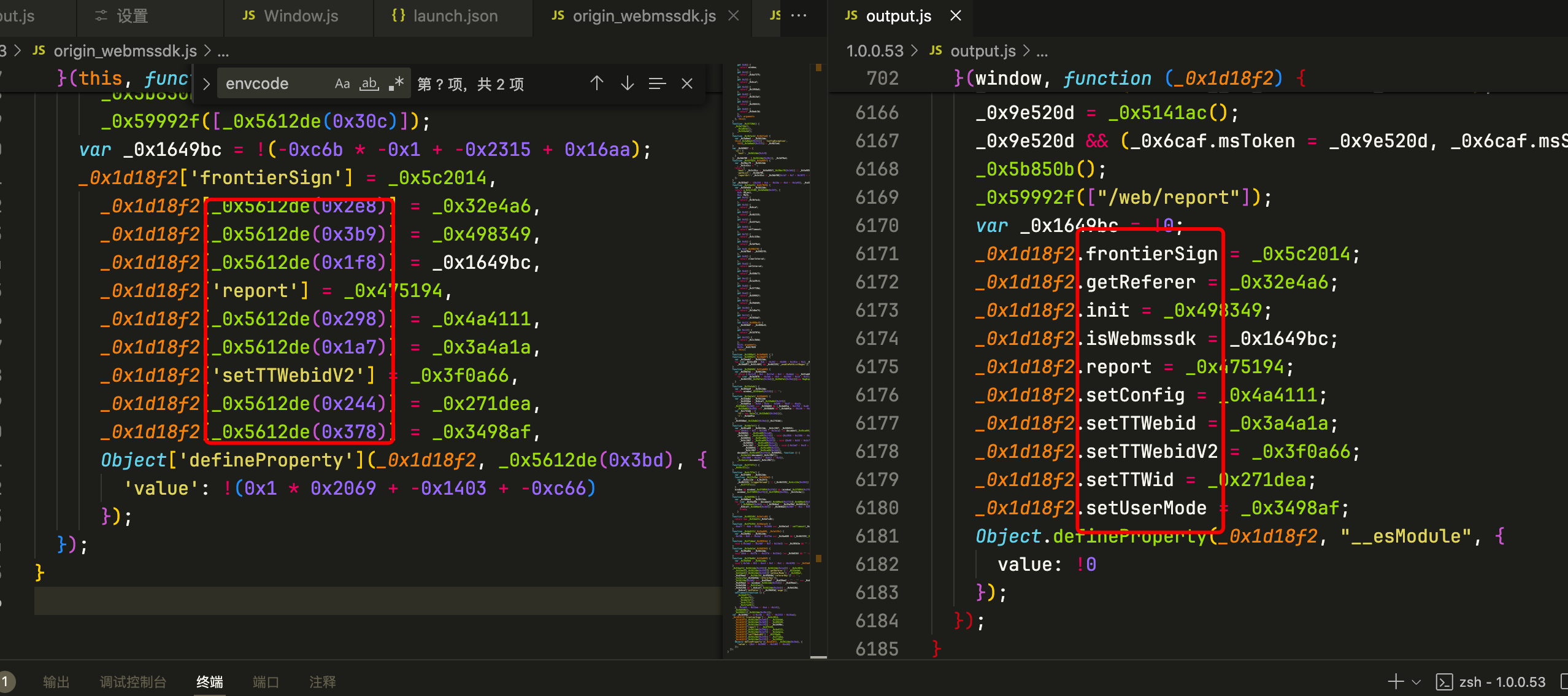Open the 输出 panel tab
Viewport: 1568px width, 696px height.
[x=56, y=681]
